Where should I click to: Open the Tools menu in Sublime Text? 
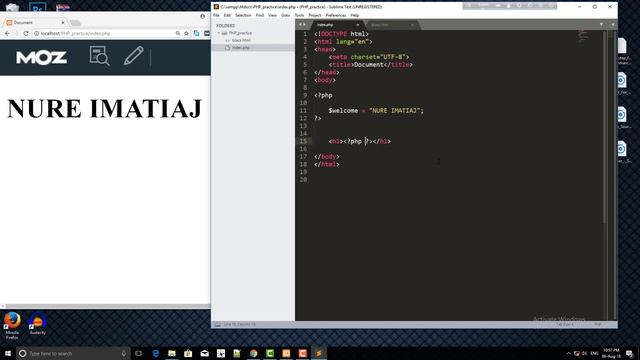[299, 15]
